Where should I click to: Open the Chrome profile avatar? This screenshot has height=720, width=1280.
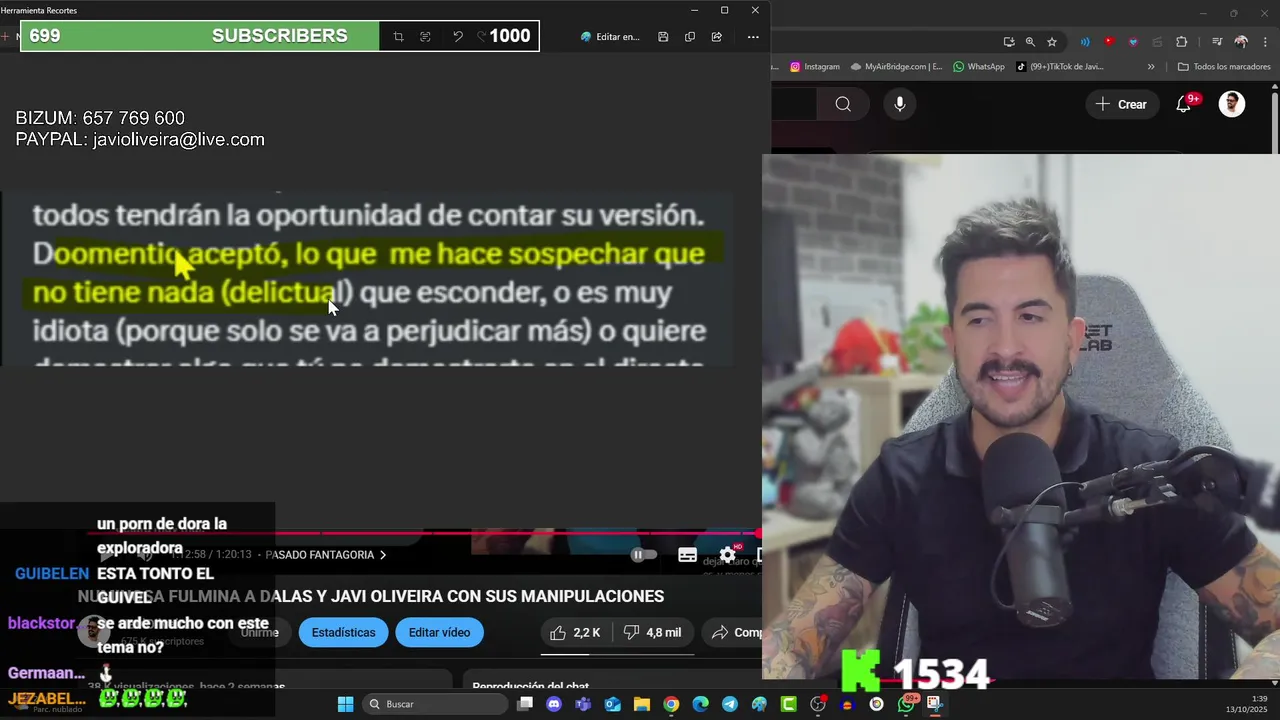tap(1241, 42)
